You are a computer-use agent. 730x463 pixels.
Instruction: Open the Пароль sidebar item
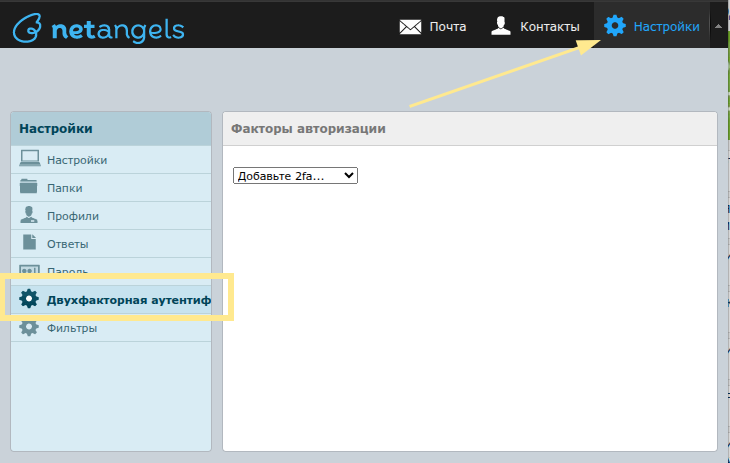(x=68, y=271)
